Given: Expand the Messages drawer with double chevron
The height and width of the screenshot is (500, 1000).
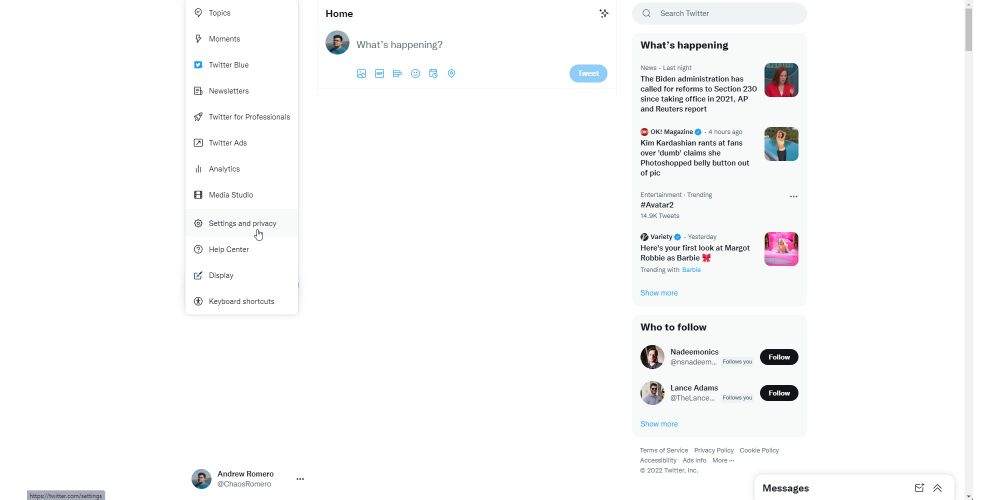Looking at the screenshot, I should (x=938, y=488).
